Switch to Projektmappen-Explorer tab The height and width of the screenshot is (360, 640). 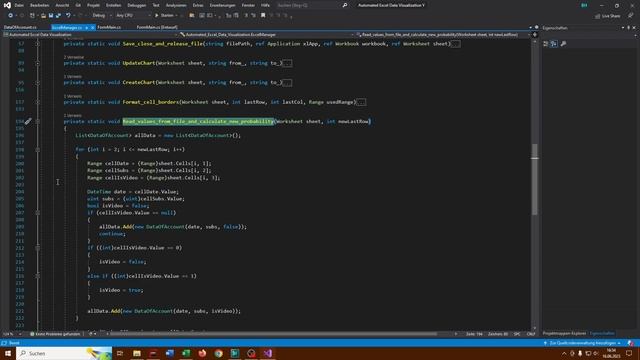[564, 333]
